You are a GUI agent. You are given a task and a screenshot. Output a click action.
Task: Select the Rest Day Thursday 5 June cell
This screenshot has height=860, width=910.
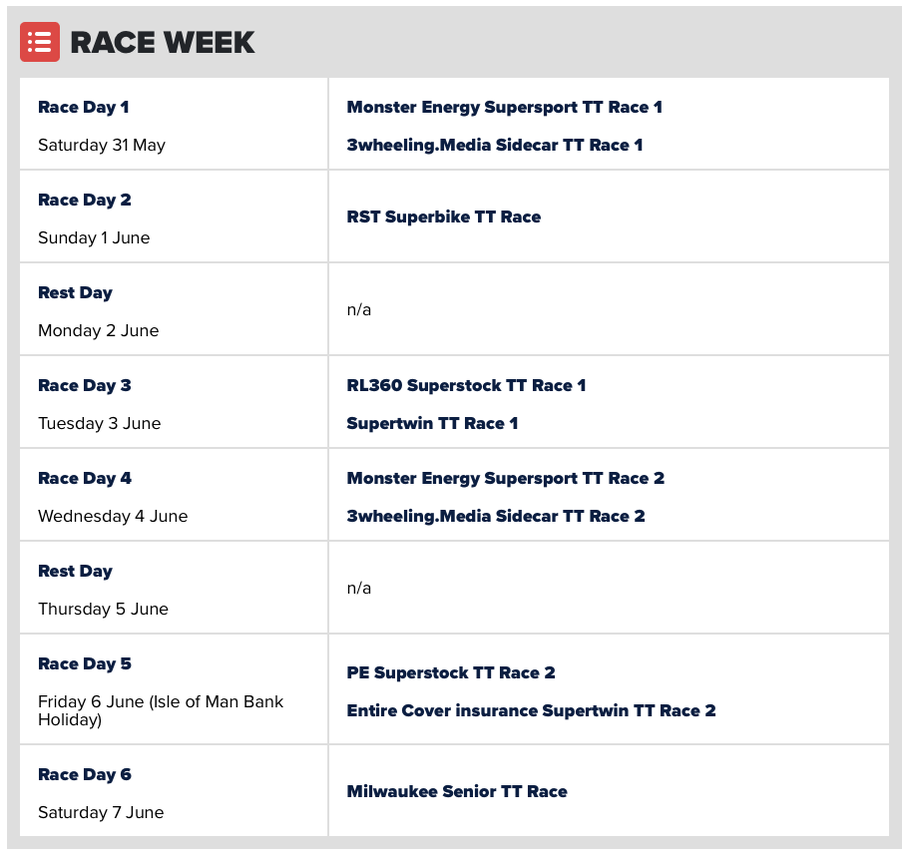coord(174,587)
